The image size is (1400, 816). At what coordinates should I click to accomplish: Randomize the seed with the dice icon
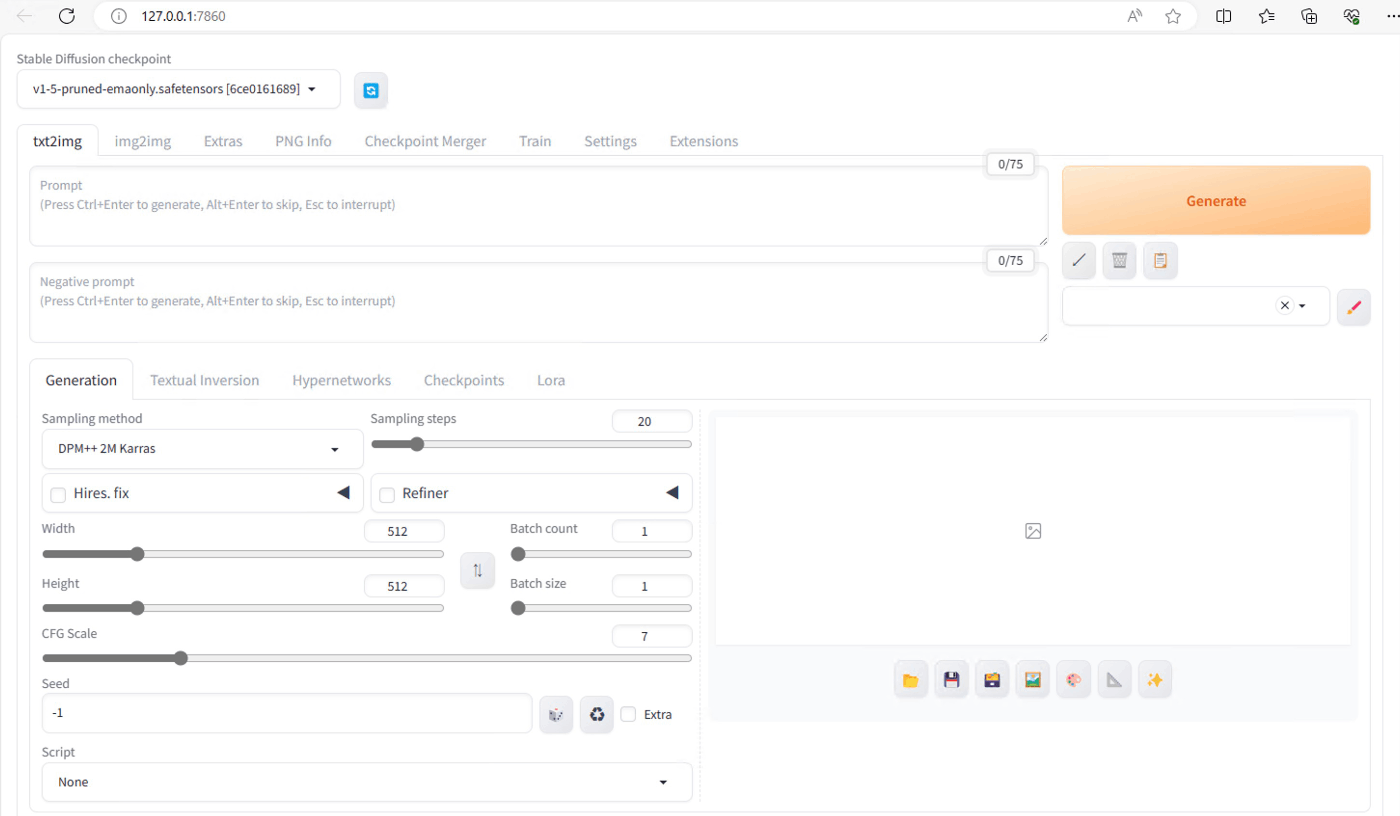(556, 714)
